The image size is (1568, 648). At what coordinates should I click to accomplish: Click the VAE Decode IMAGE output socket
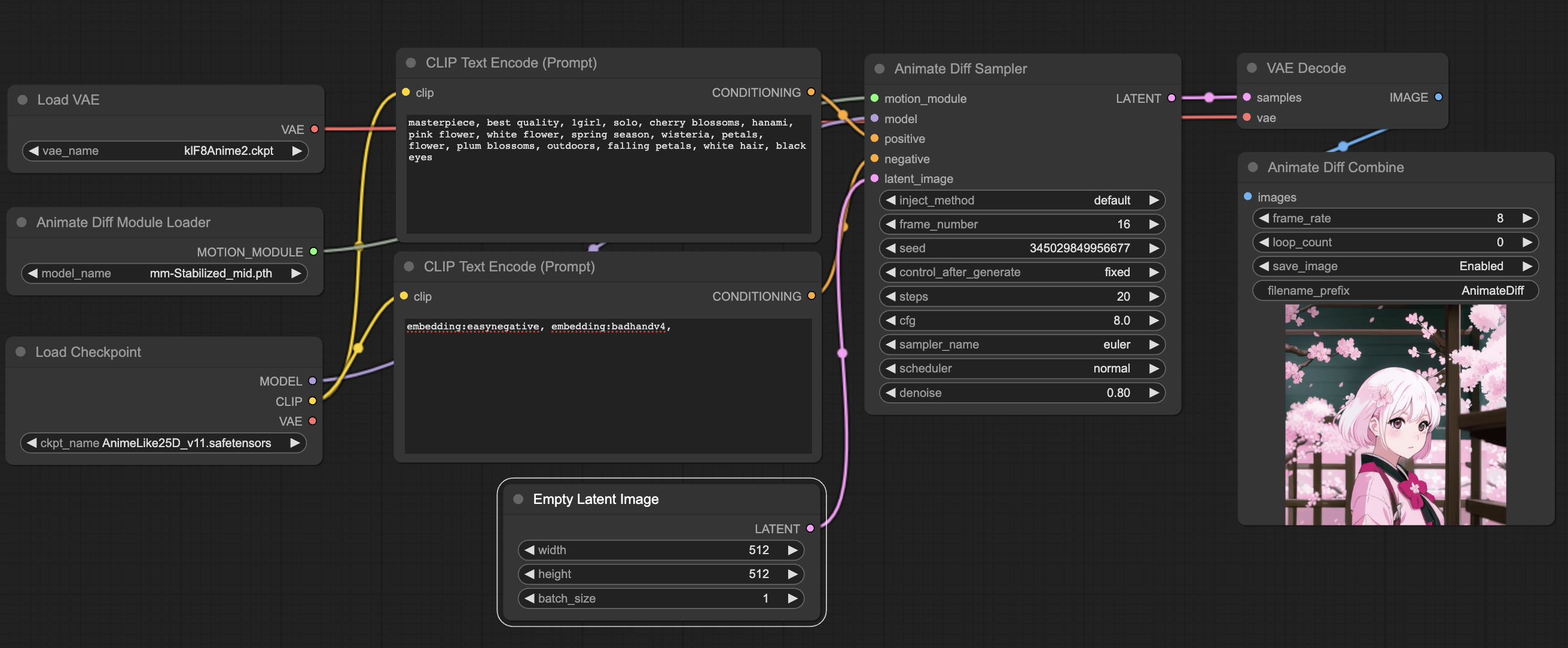pyautogui.click(x=1438, y=97)
